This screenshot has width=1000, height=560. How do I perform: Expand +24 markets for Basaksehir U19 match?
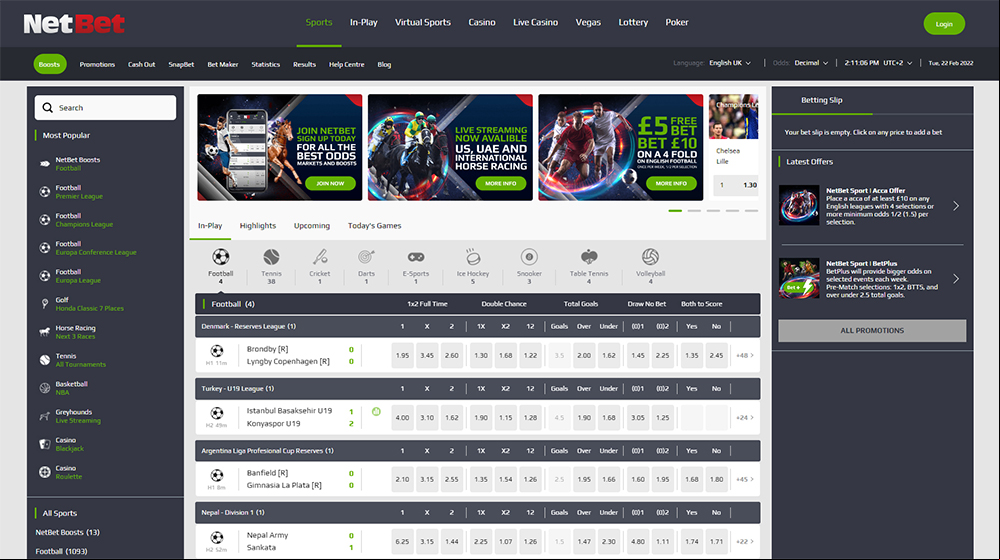coord(744,418)
